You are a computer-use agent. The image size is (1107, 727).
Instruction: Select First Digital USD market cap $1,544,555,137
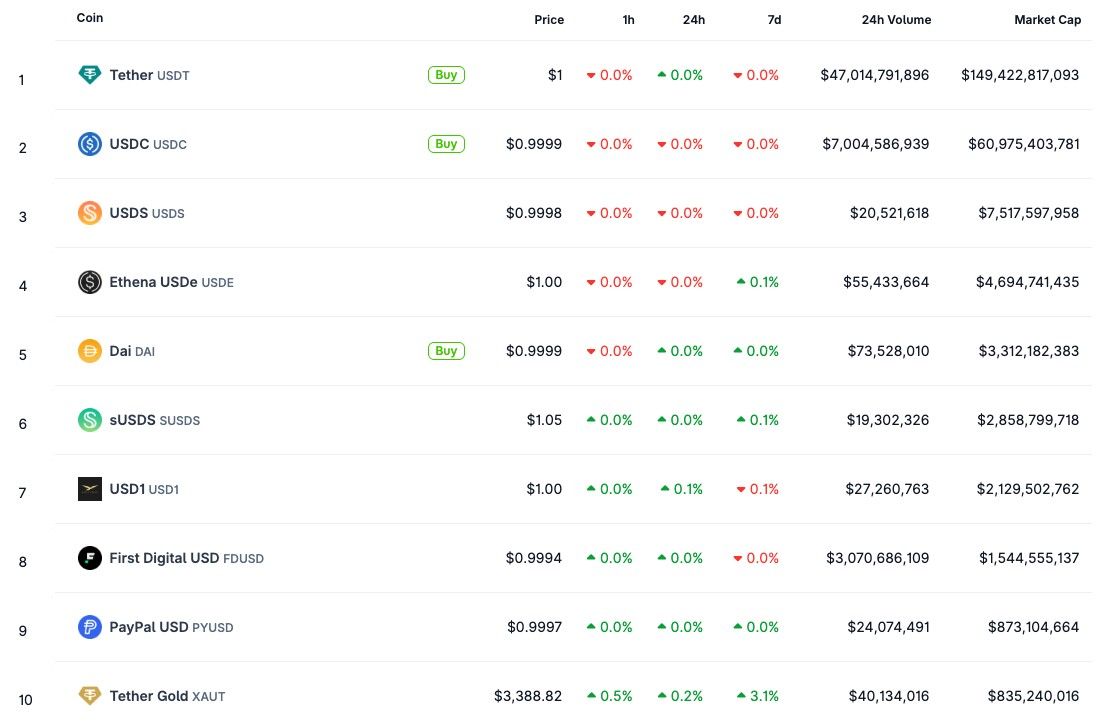1029,558
